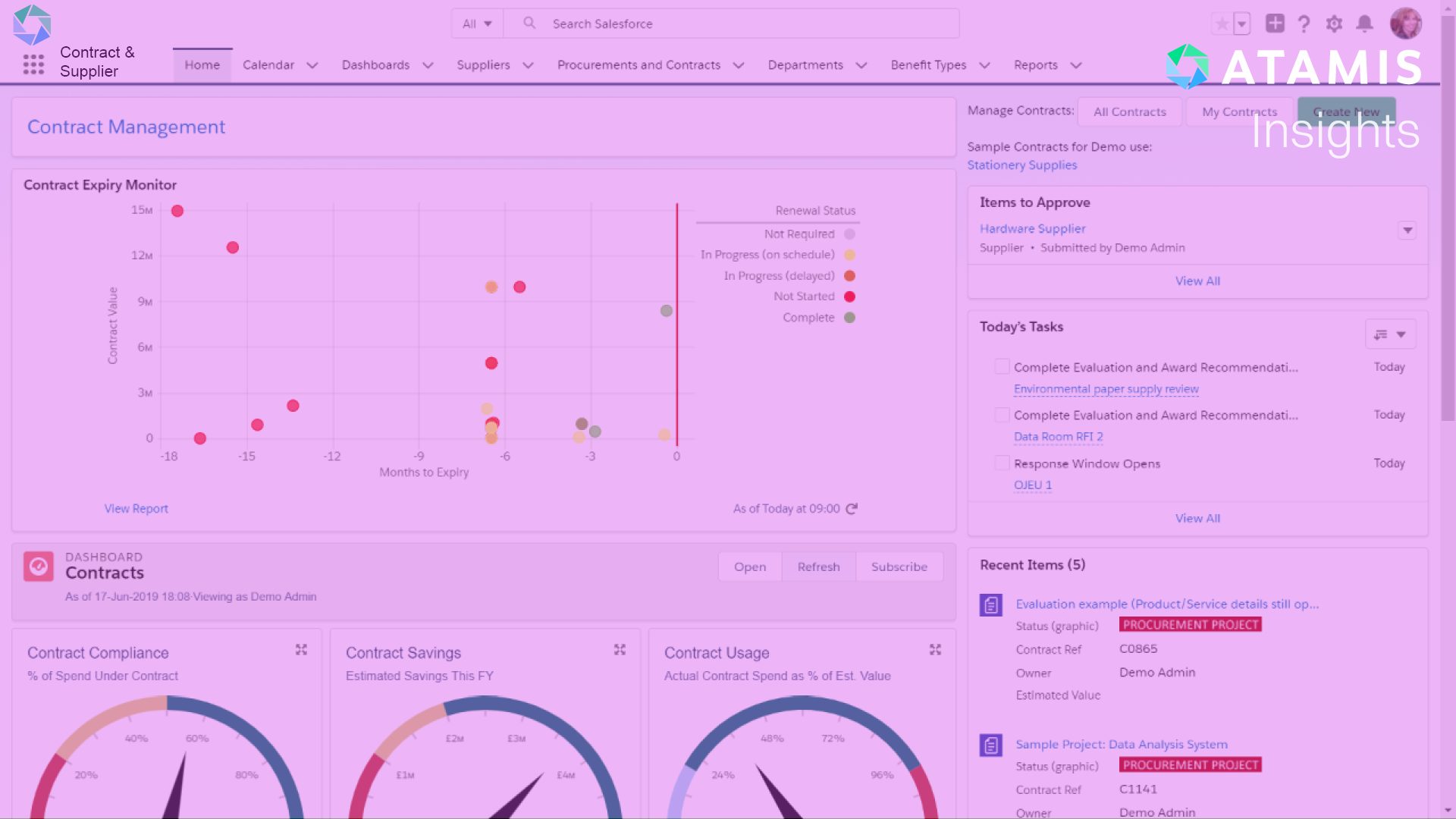
Task: Expand the Dashboards tab chevron
Action: coord(428,65)
